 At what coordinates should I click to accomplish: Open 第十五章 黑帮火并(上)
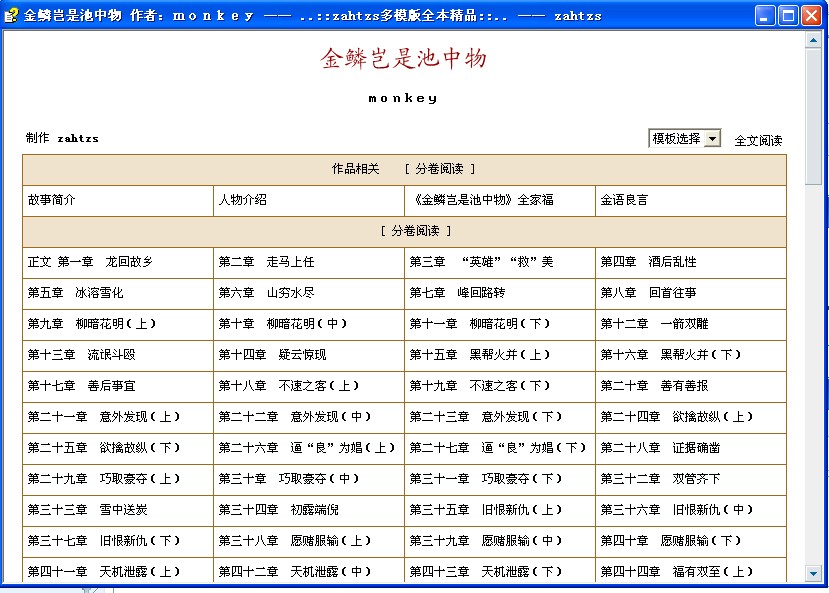coord(480,355)
